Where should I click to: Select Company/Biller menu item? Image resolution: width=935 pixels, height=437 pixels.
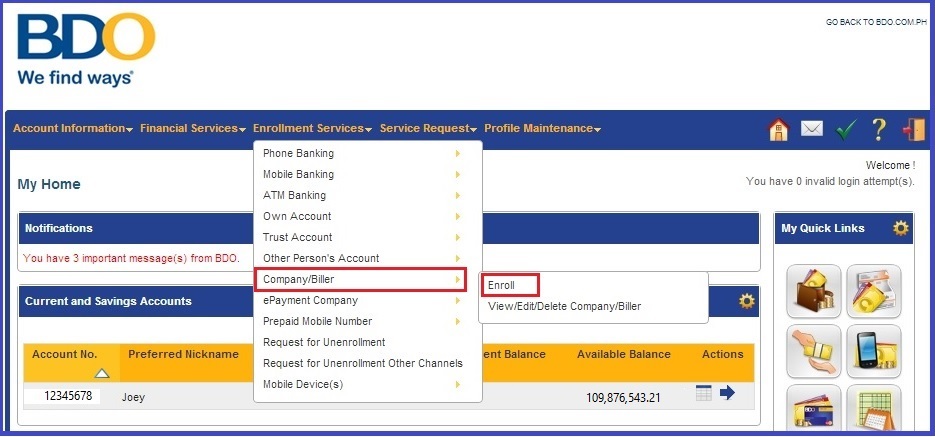pyautogui.click(x=360, y=279)
